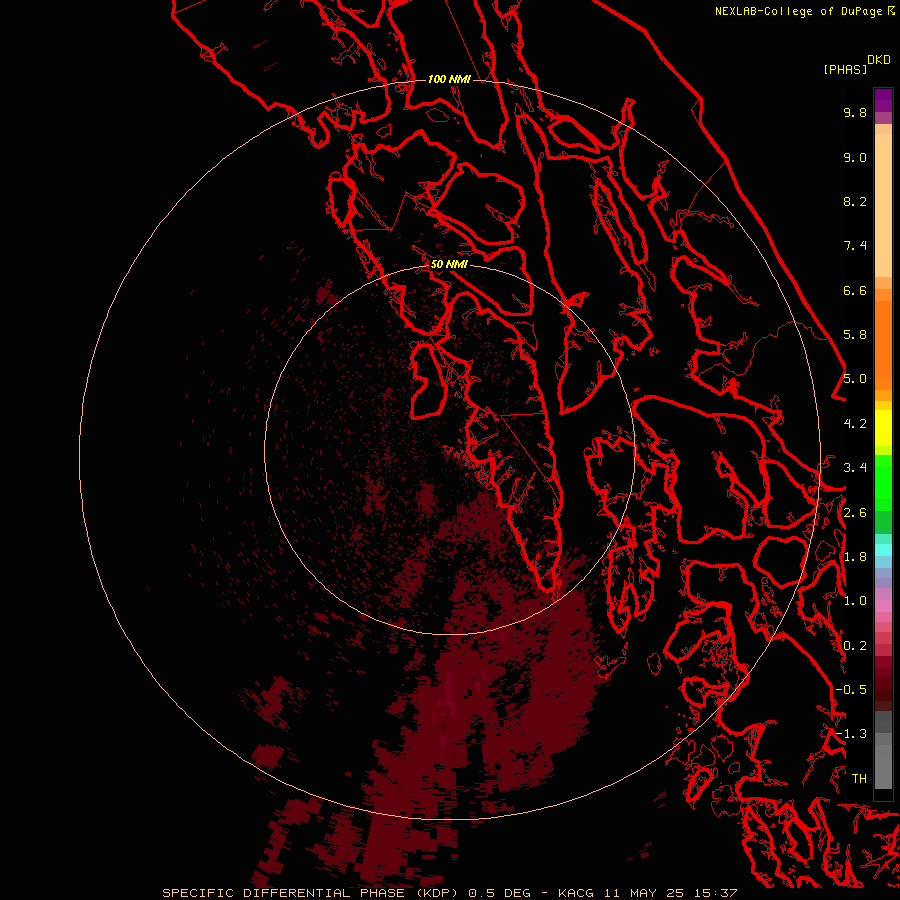
Task: Click the 8.2 legend value
Action: [x=855, y=201]
